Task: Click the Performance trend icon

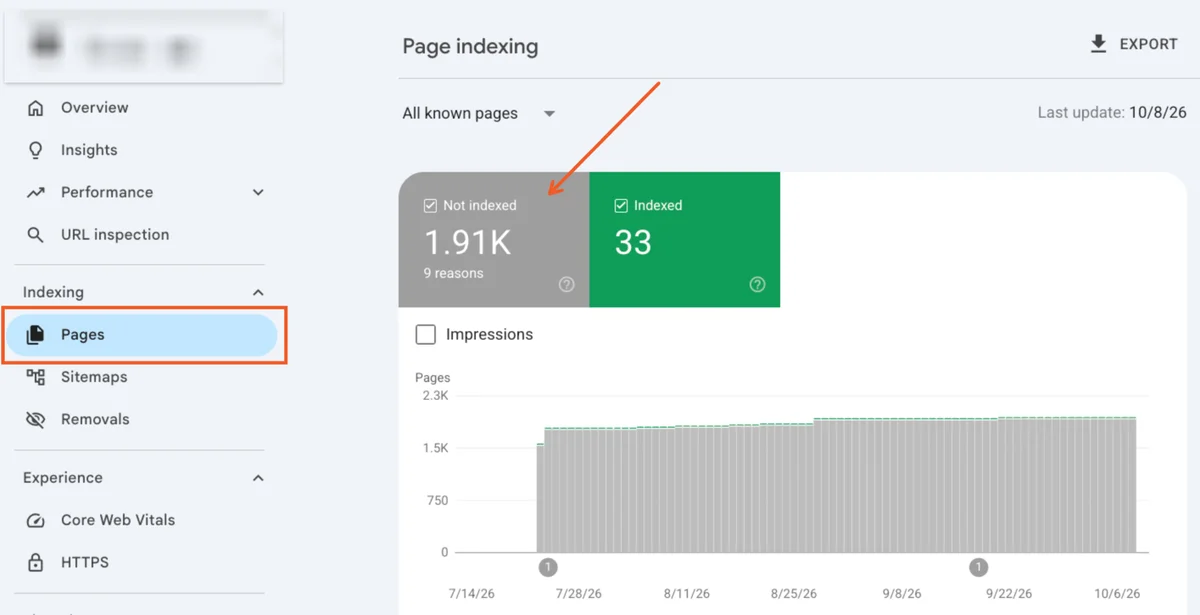Action: [36, 192]
